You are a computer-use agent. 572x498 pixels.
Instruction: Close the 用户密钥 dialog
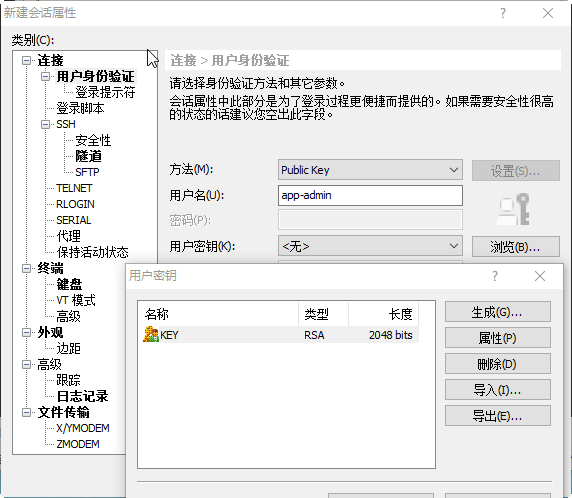(540, 276)
